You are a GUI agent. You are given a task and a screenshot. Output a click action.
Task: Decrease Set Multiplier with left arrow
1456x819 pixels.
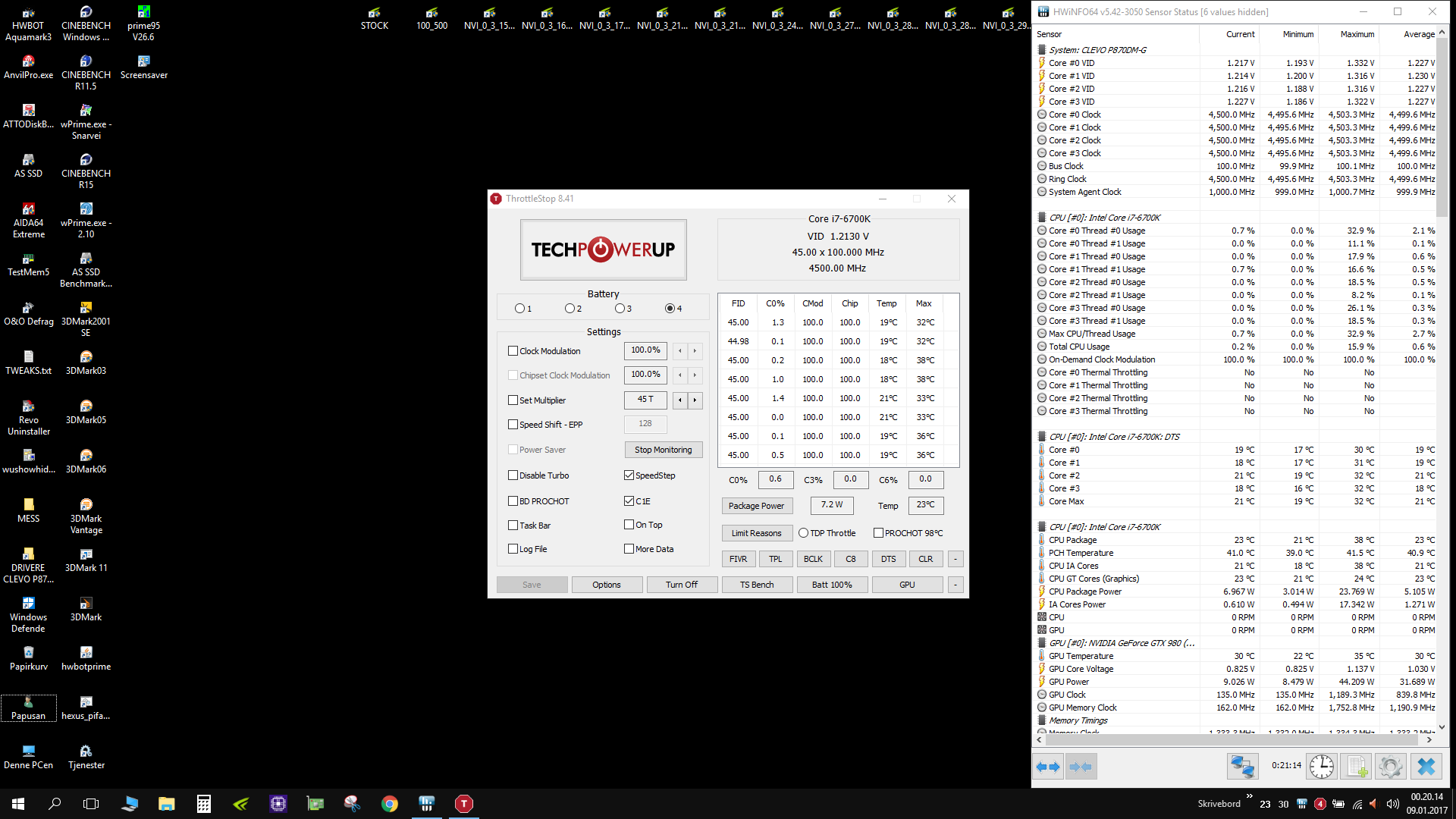[x=680, y=400]
